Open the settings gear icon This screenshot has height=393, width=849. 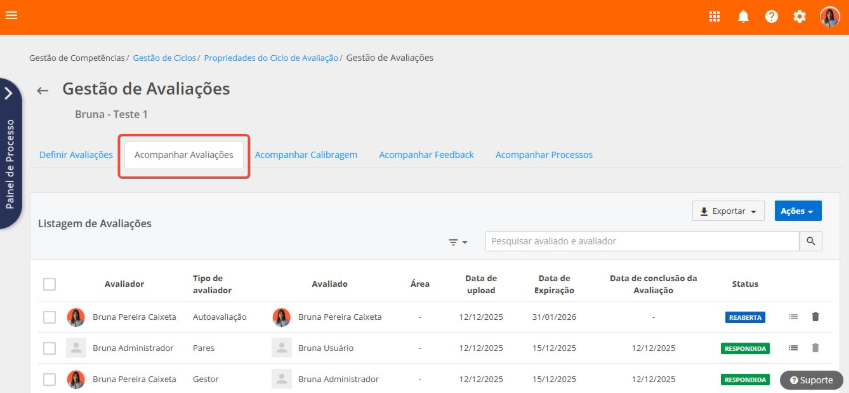tap(799, 17)
